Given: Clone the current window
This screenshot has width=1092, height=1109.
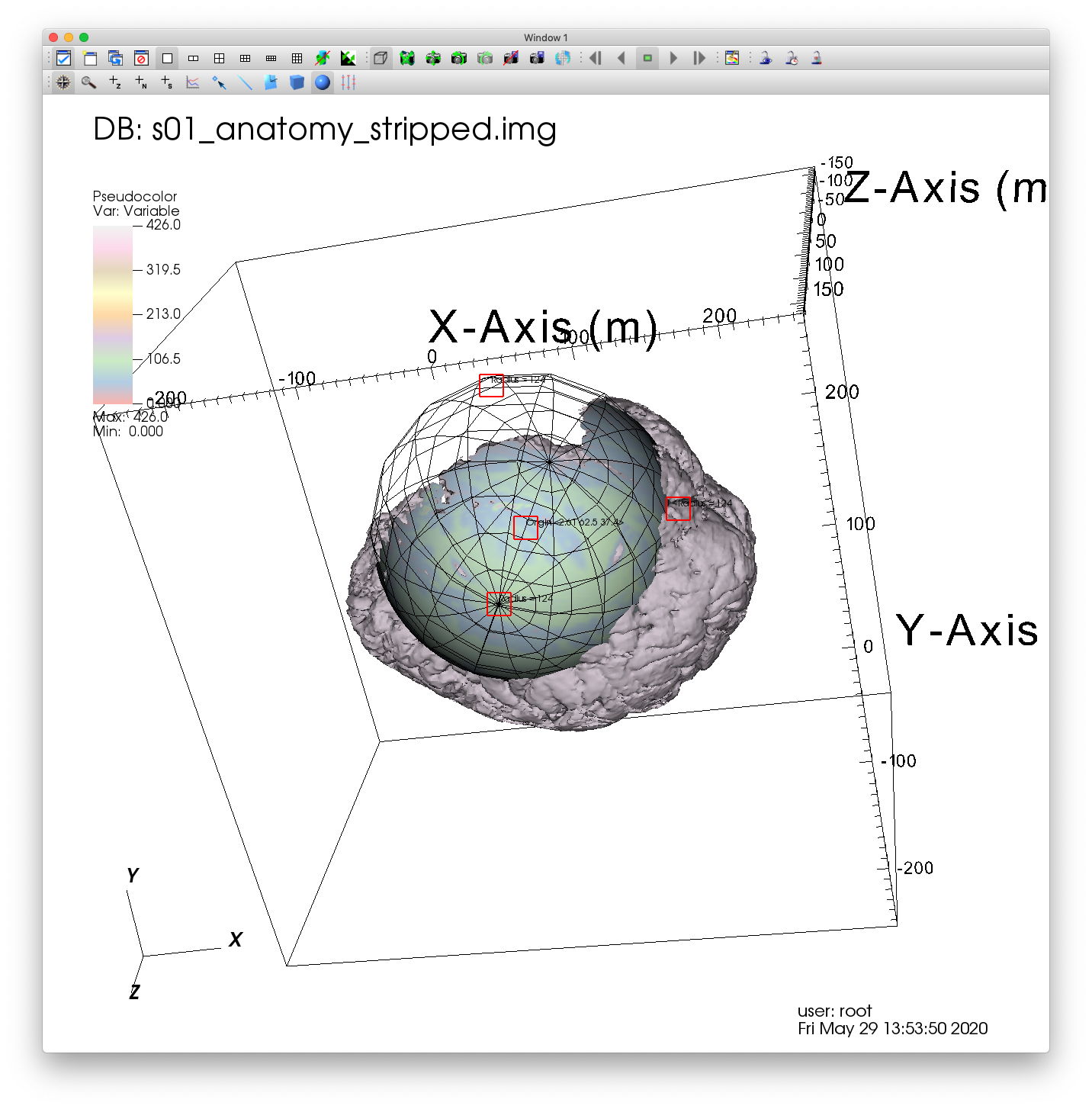Looking at the screenshot, I should click(x=116, y=58).
